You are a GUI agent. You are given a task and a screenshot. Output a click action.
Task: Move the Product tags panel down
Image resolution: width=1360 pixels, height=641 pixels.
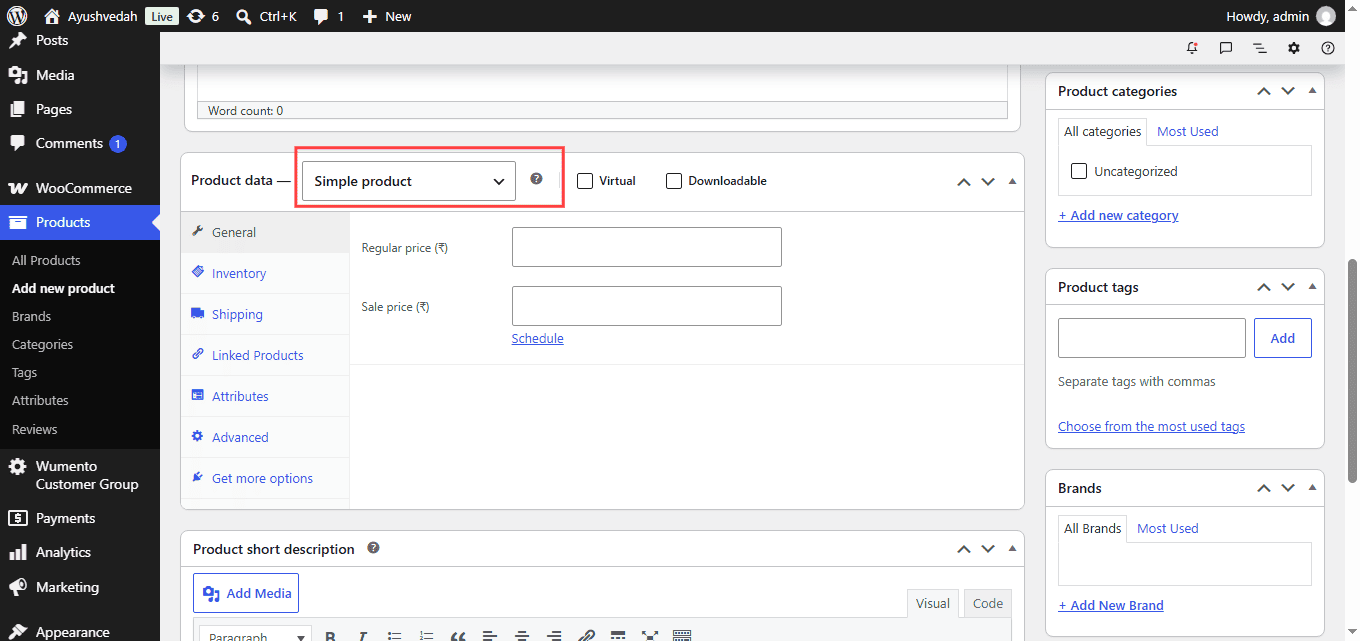coord(1288,287)
